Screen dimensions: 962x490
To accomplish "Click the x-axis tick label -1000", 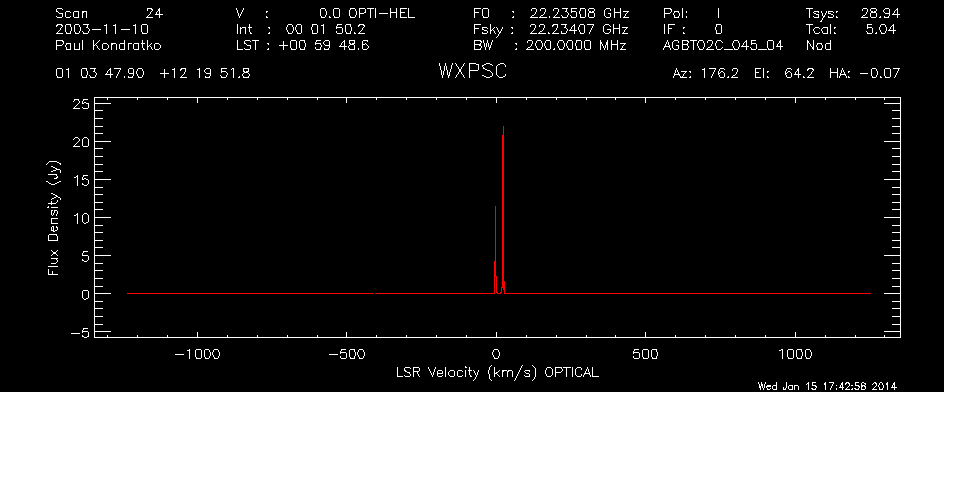I will 197,354.
